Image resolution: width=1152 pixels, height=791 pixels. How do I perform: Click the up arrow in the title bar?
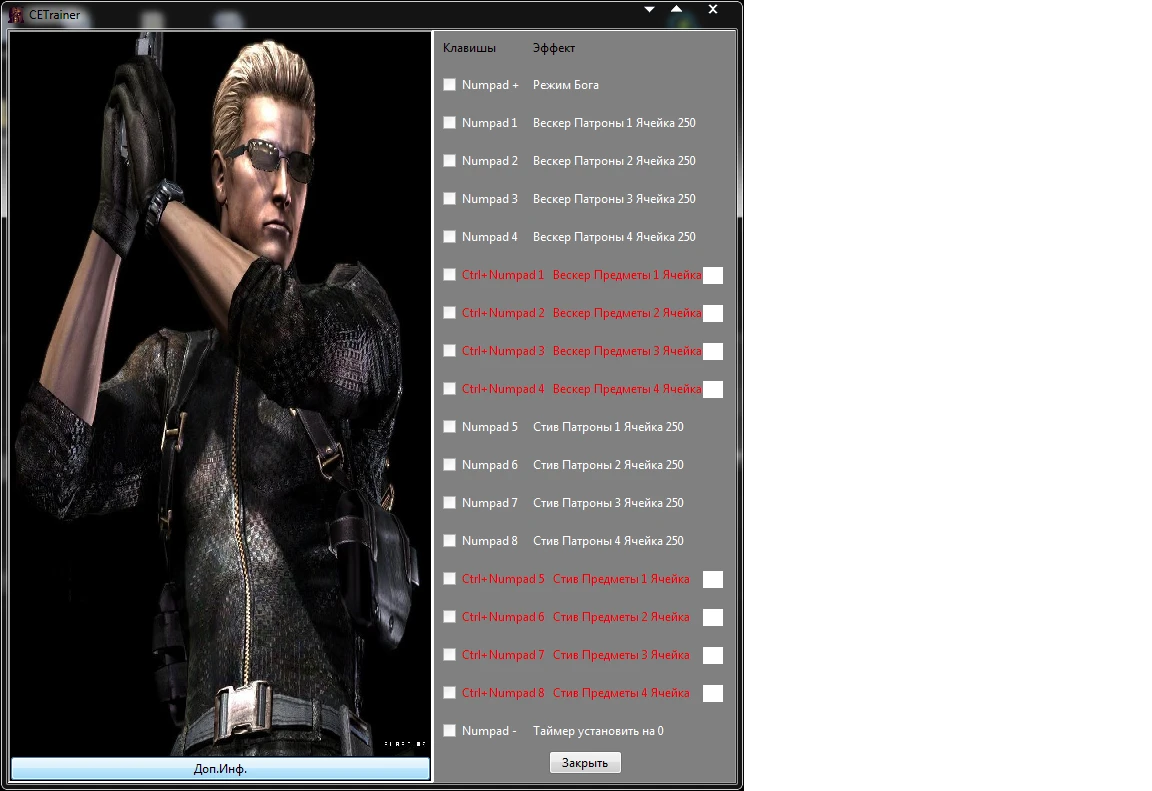(676, 9)
